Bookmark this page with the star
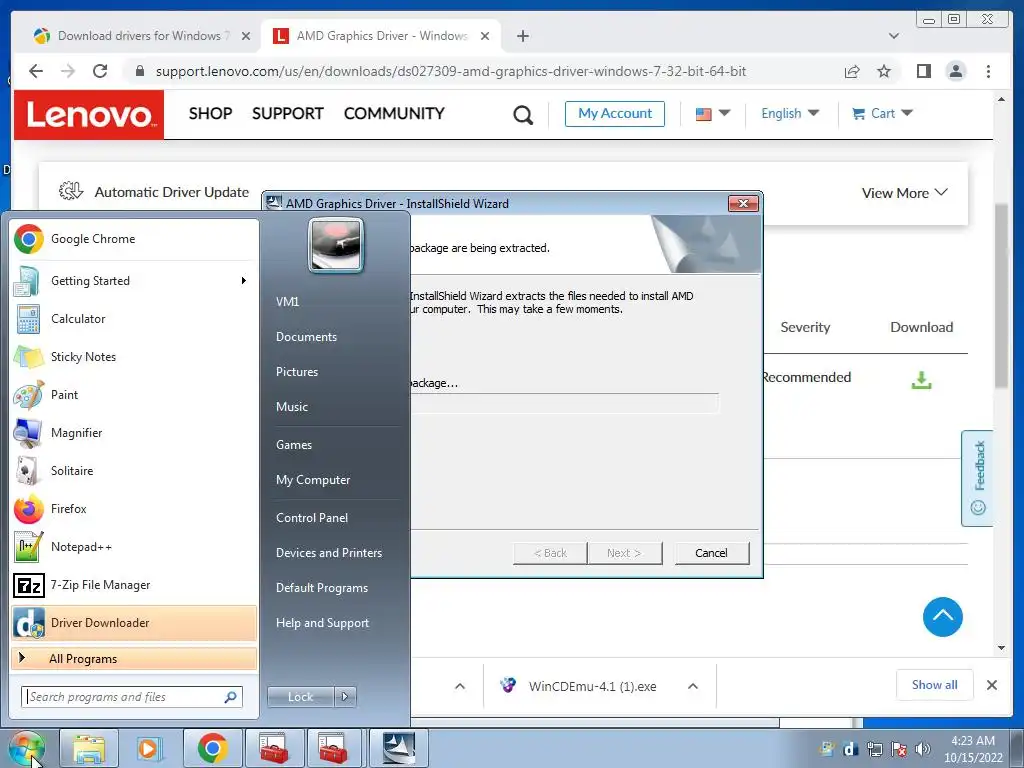Image resolution: width=1024 pixels, height=768 pixels. pos(884,71)
